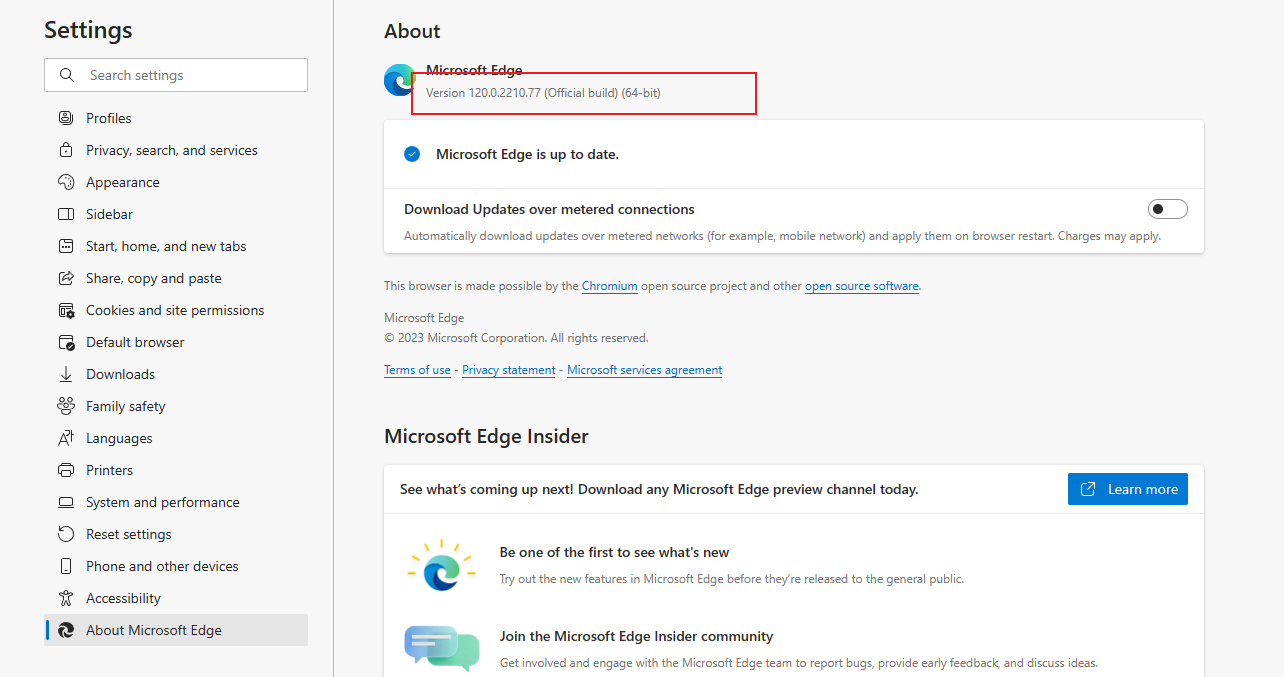The width and height of the screenshot is (1284, 677).
Task: Open the Microsoft services agreement link
Action: click(x=645, y=370)
